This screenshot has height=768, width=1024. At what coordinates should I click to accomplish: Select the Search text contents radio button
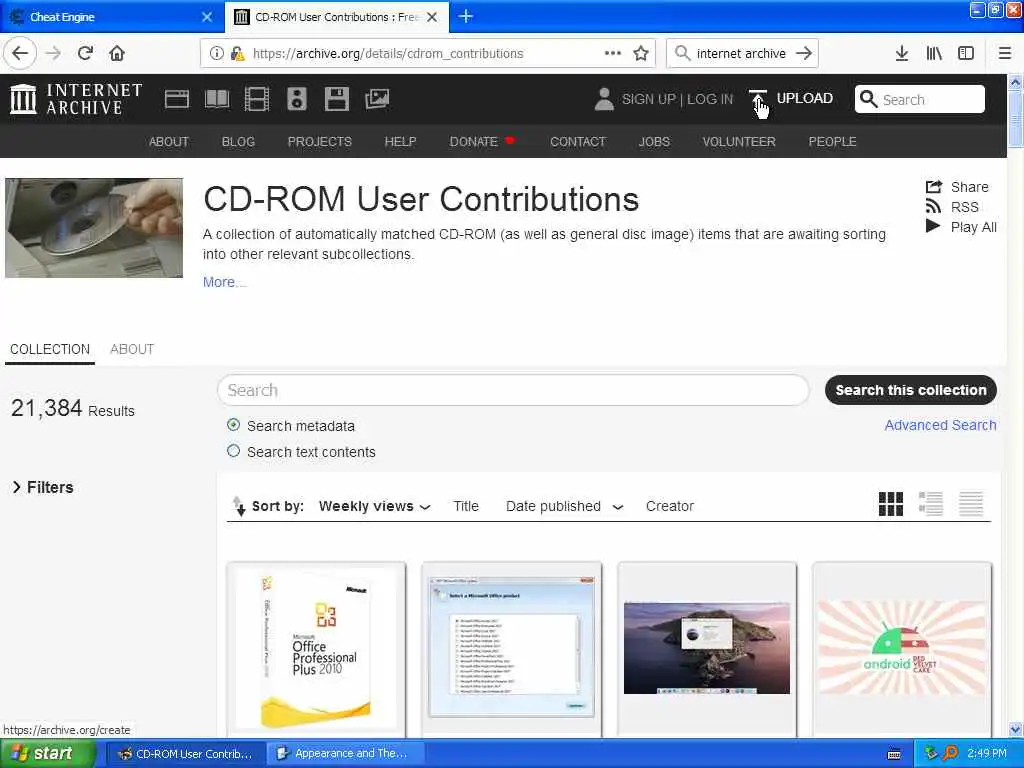click(x=233, y=451)
